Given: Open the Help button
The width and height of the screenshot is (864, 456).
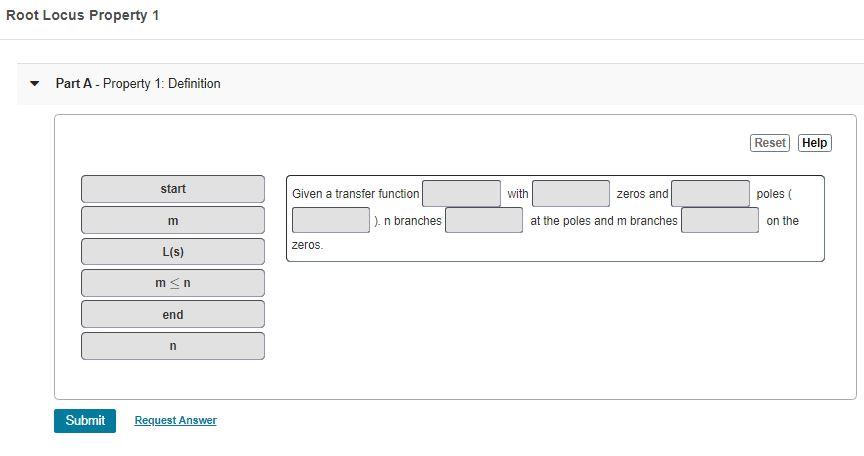Looking at the screenshot, I should (x=814, y=143).
